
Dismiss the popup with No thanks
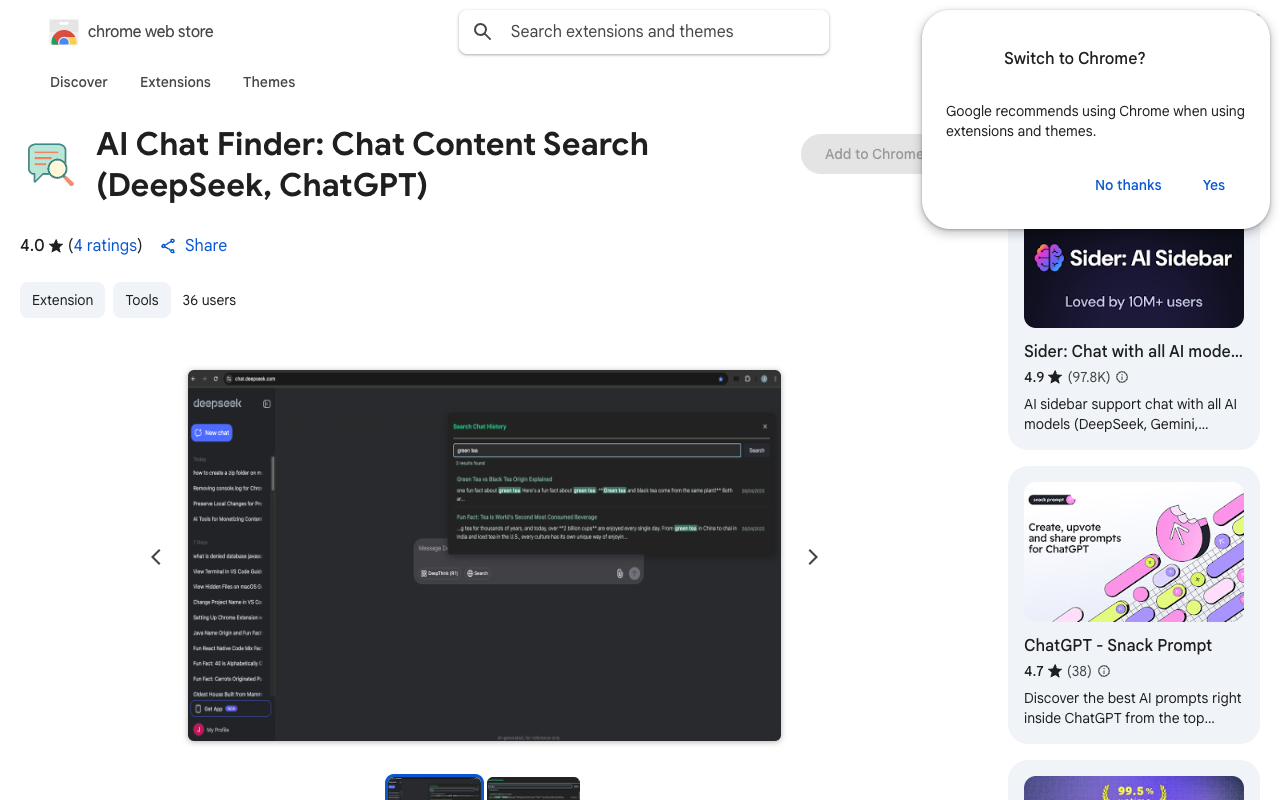click(1128, 185)
